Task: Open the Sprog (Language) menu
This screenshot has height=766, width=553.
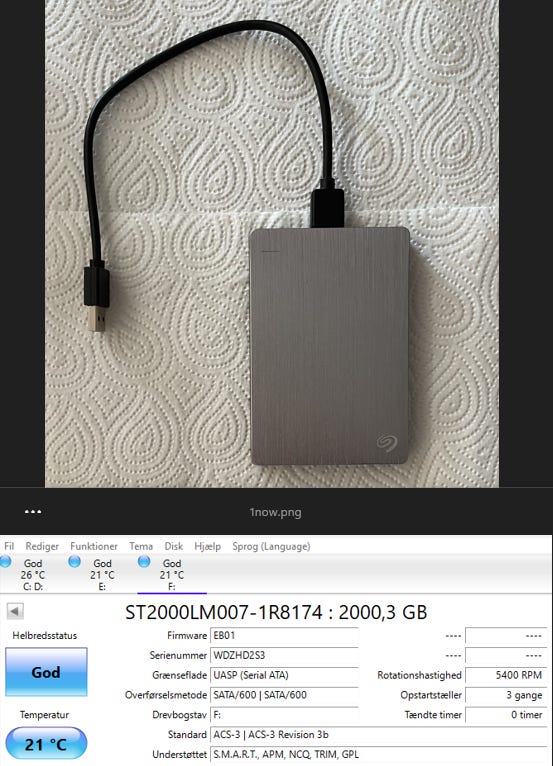Action: tap(271, 546)
